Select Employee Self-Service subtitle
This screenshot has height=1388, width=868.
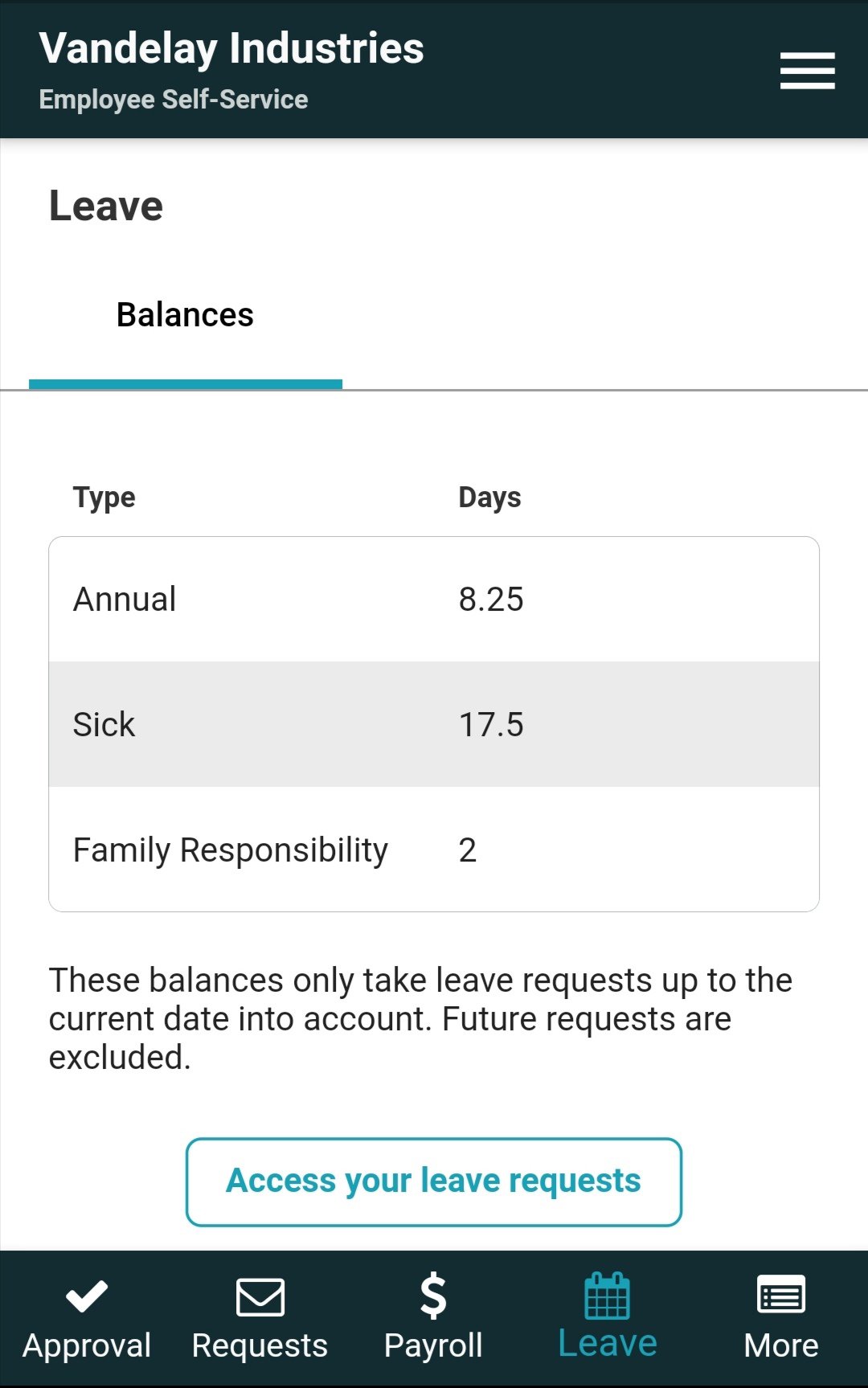pyautogui.click(x=173, y=99)
